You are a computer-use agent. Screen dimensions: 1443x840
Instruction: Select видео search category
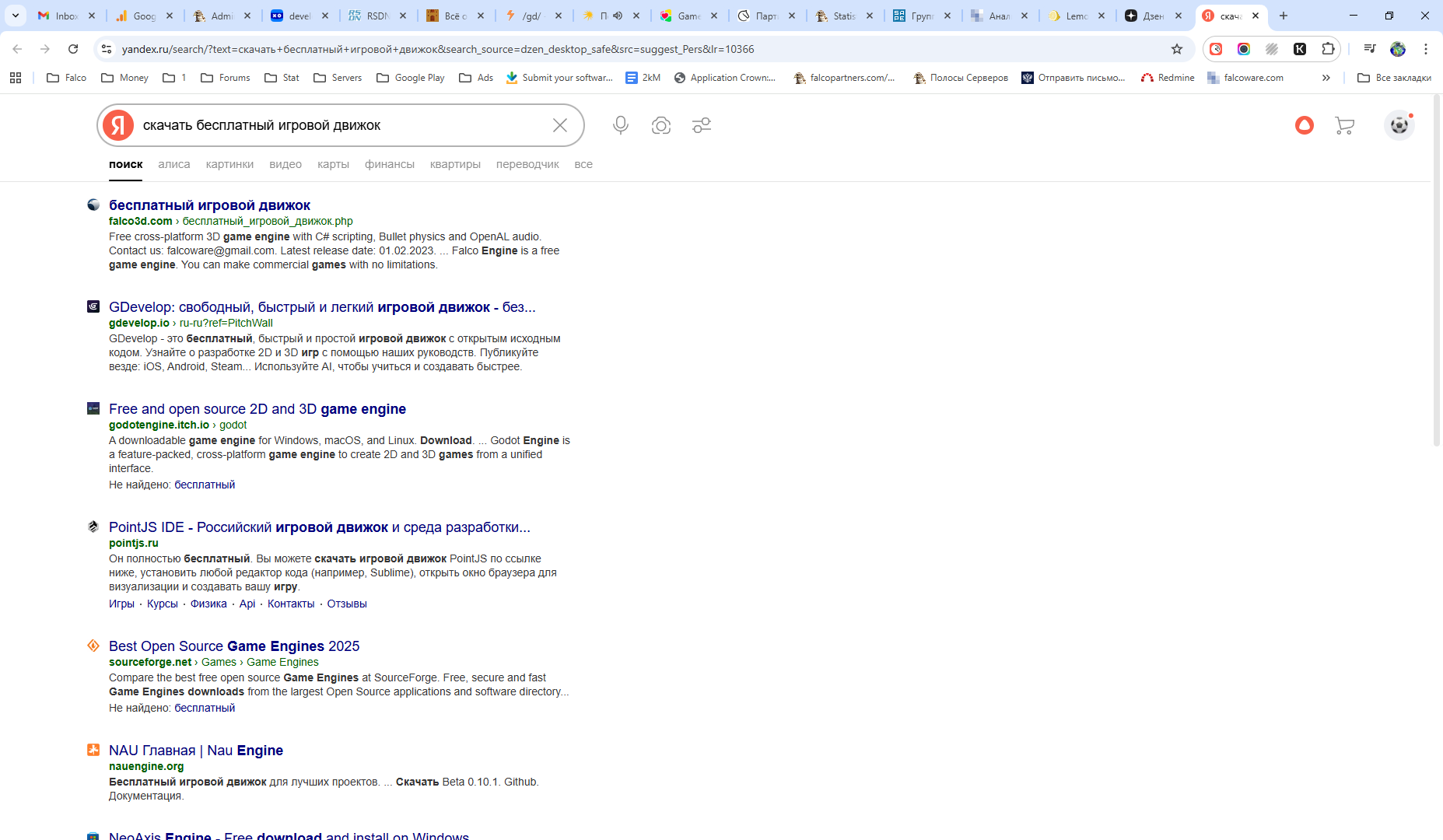[285, 164]
